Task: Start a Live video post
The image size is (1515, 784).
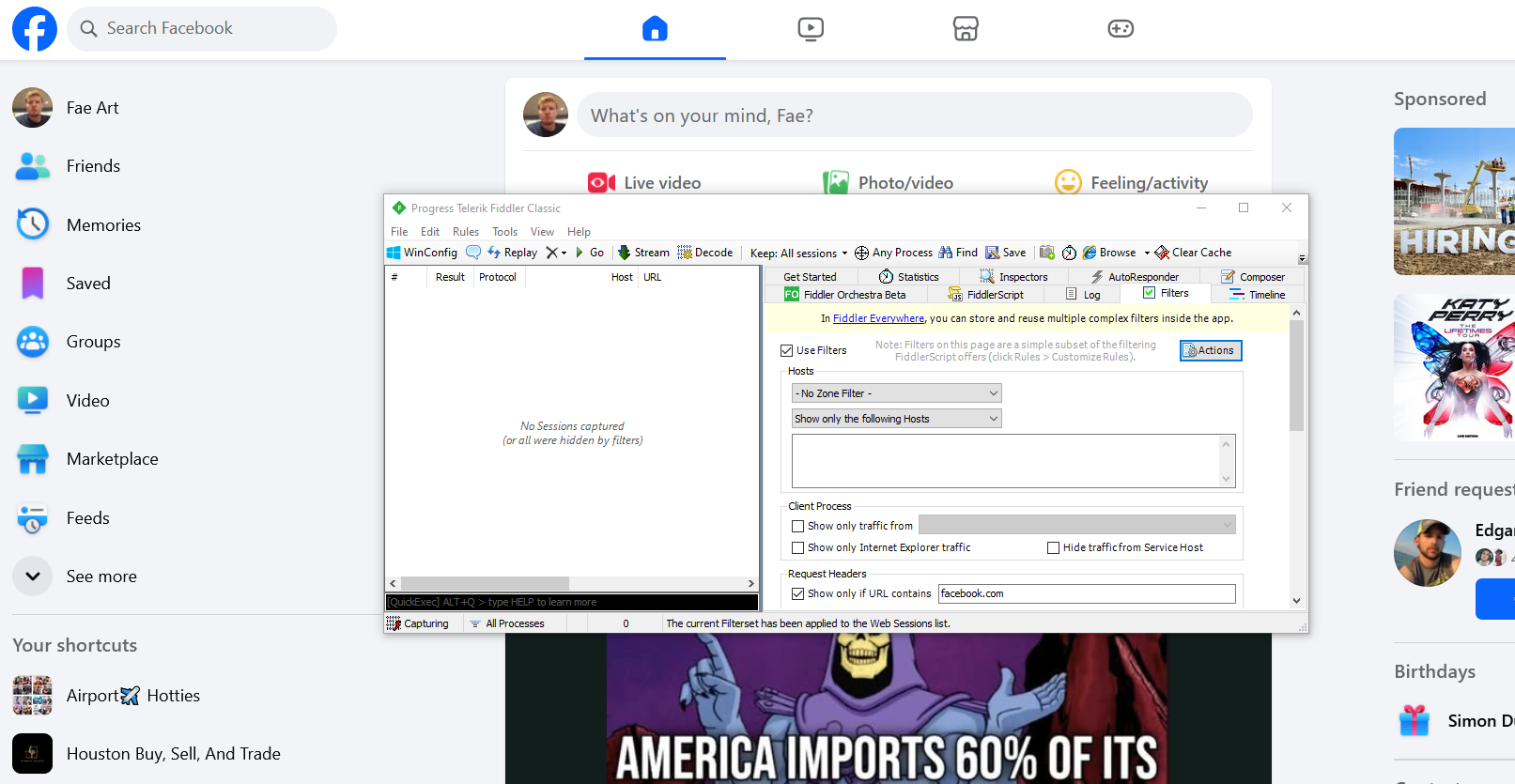Action: [644, 183]
